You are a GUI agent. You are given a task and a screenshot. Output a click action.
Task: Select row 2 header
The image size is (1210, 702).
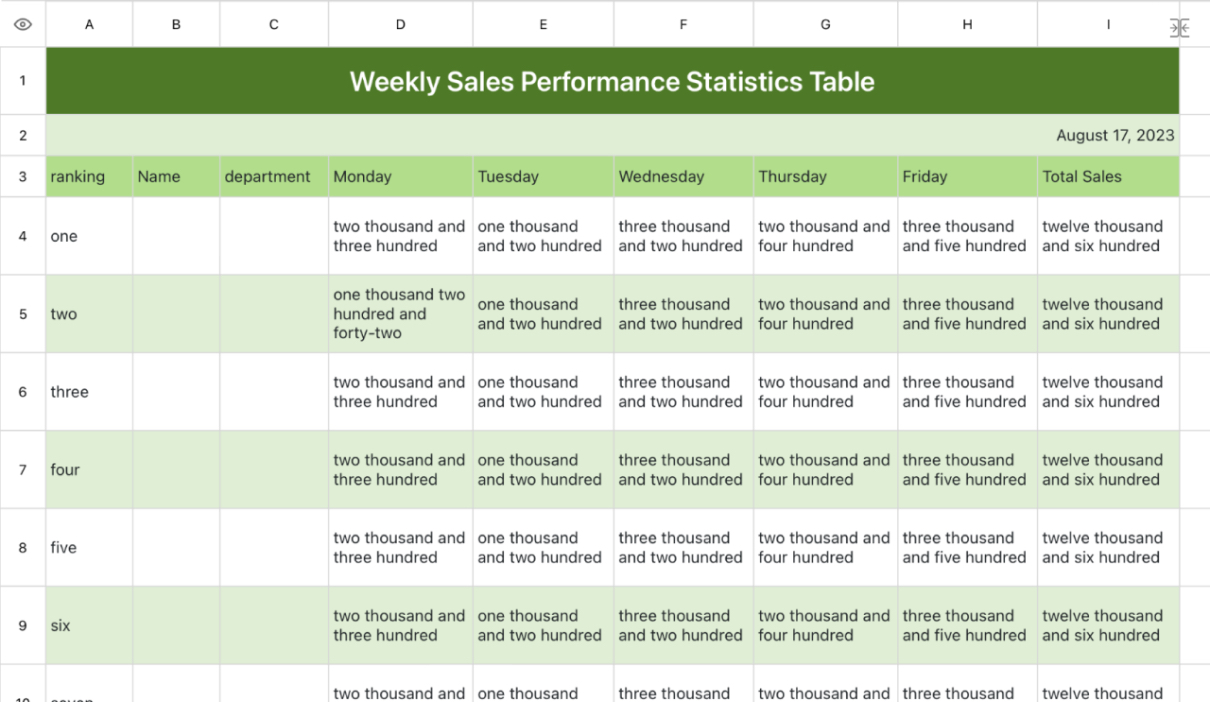pos(22,135)
